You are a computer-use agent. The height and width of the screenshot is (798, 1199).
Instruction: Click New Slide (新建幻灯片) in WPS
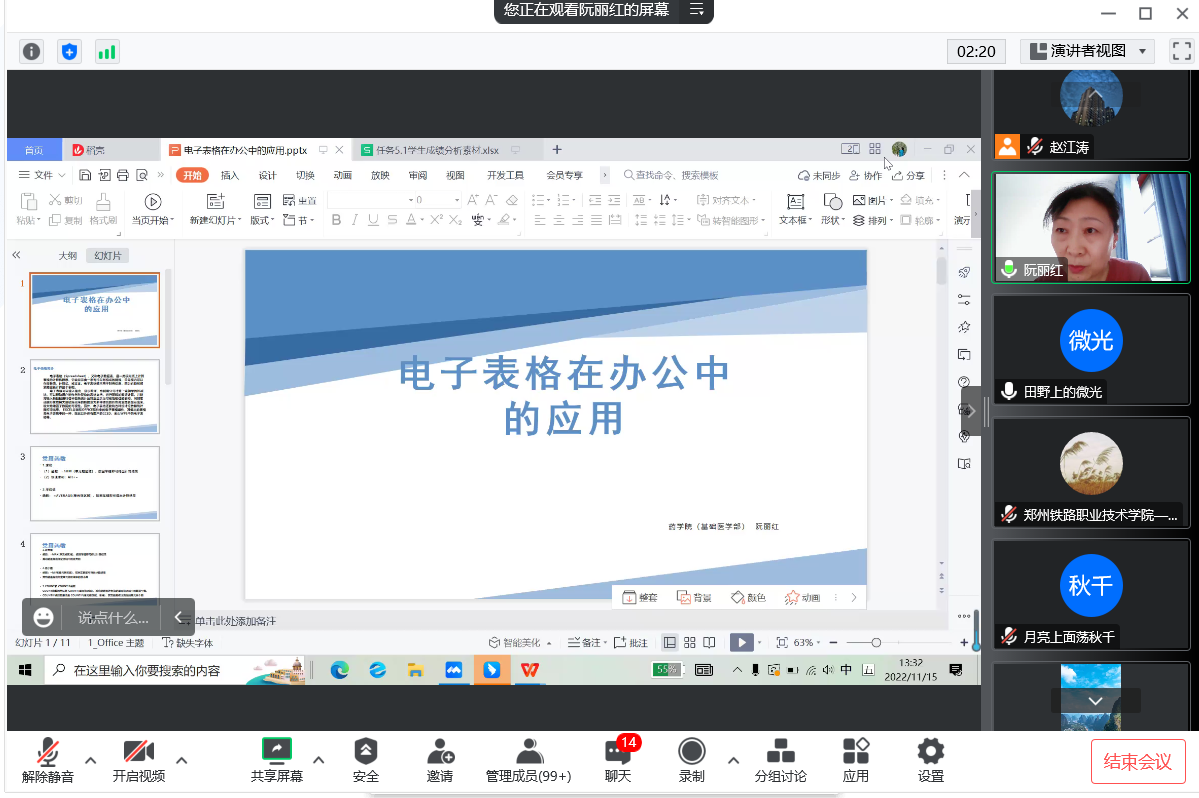[216, 209]
